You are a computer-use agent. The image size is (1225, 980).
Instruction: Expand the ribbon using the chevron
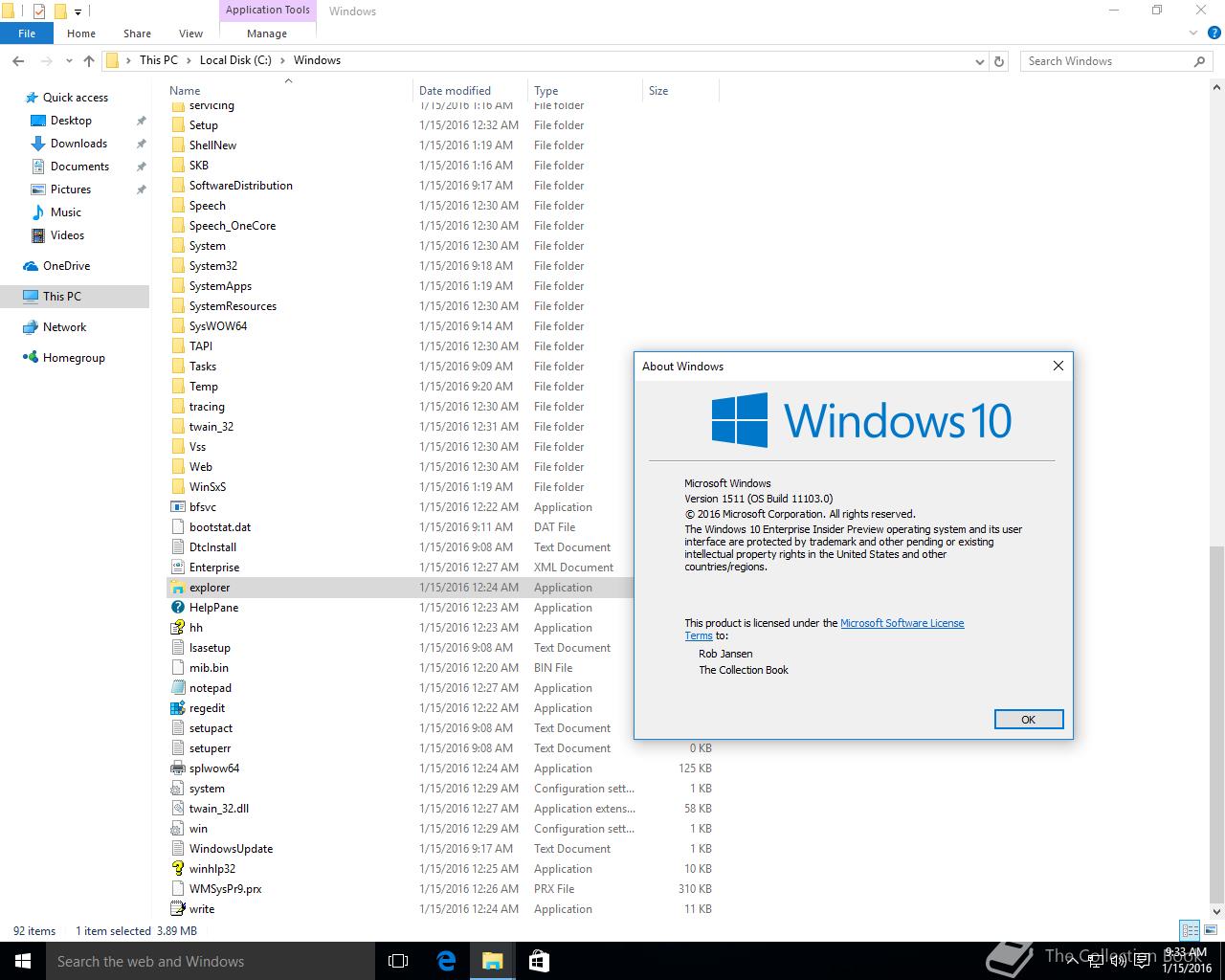pyautogui.click(x=1192, y=33)
